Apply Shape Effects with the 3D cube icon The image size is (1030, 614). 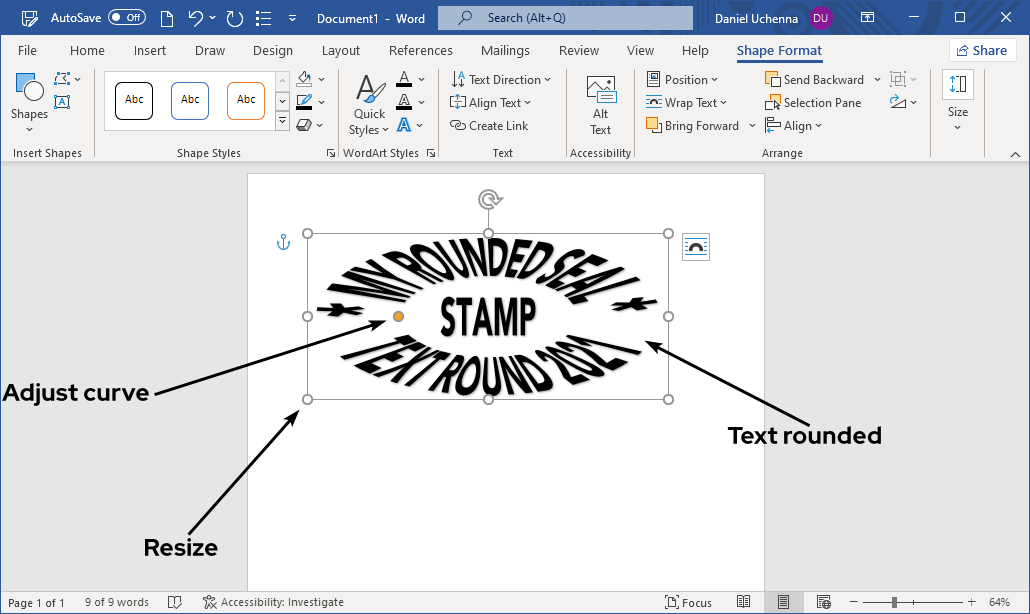[305, 124]
